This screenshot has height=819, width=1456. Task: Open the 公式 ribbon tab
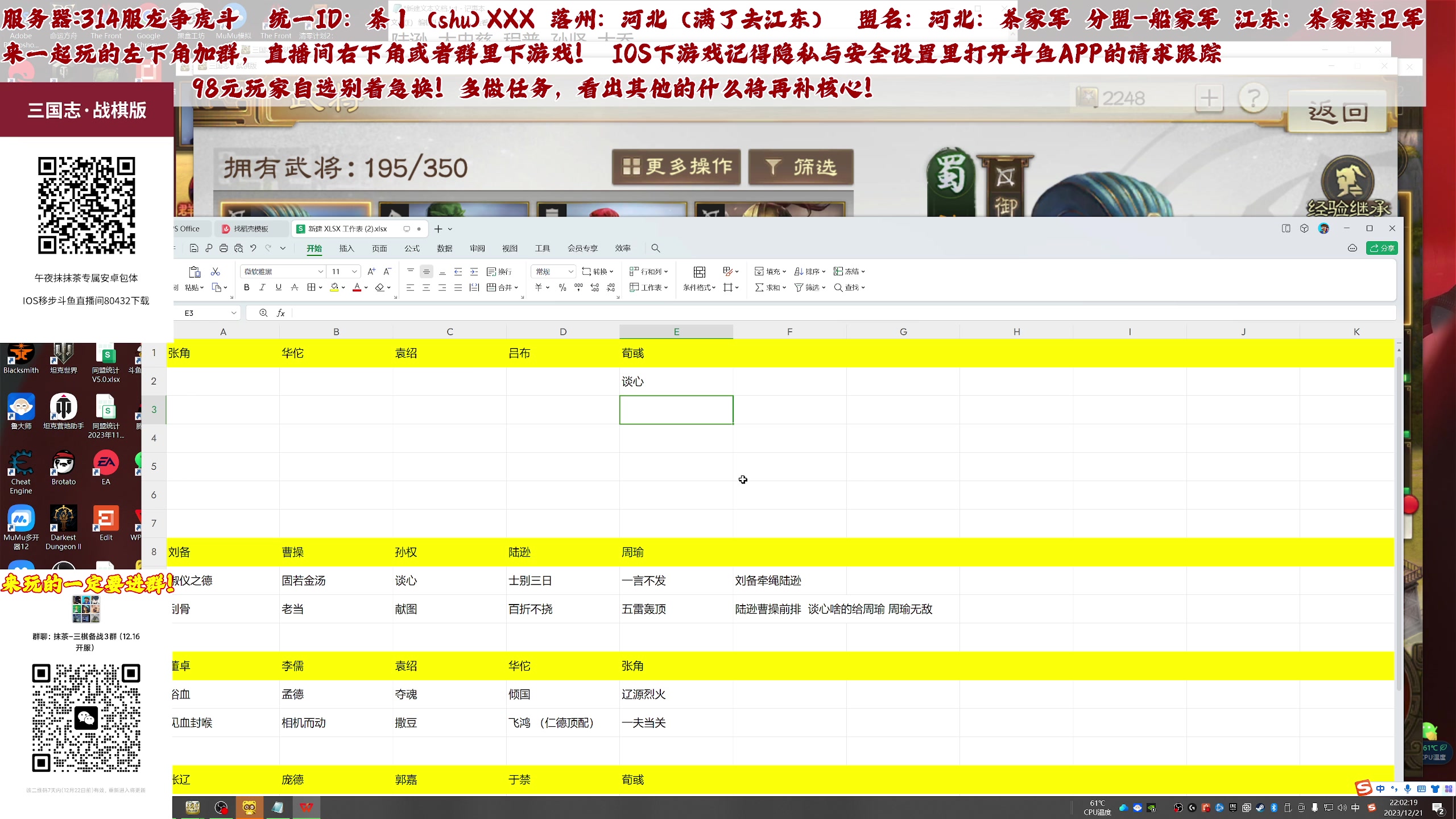point(412,248)
